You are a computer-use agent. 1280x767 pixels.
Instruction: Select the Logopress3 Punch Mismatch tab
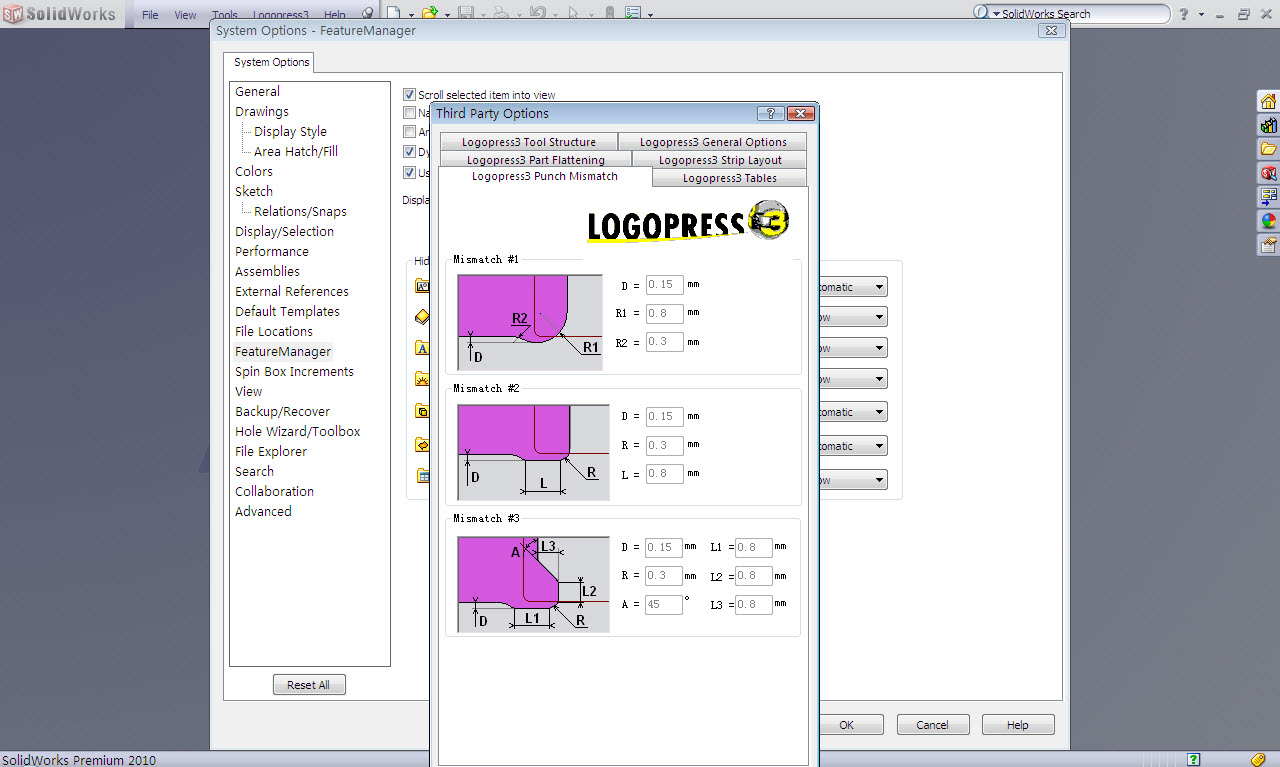pos(545,176)
